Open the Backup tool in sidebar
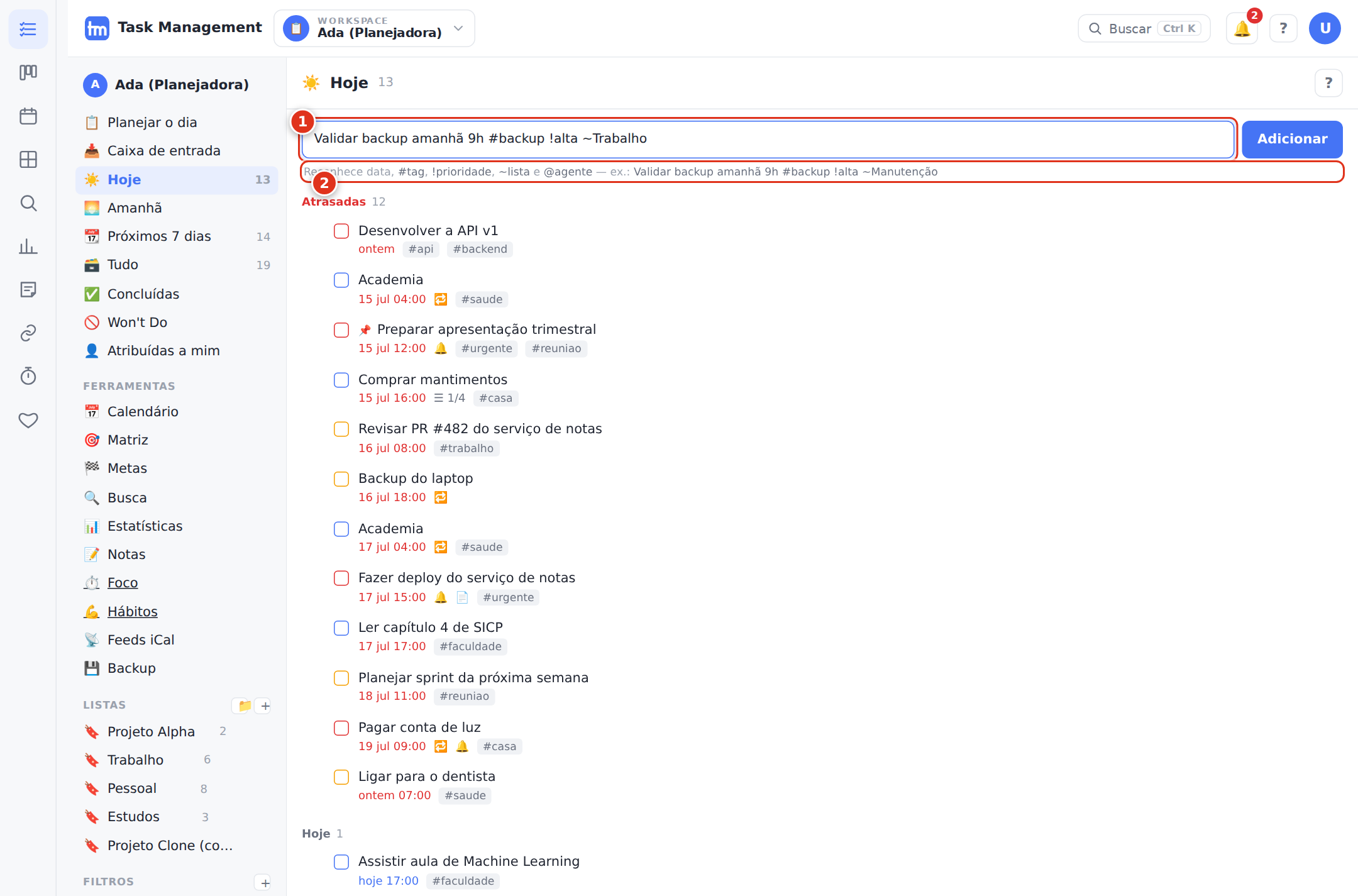Image resolution: width=1358 pixels, height=896 pixels. tap(177, 668)
